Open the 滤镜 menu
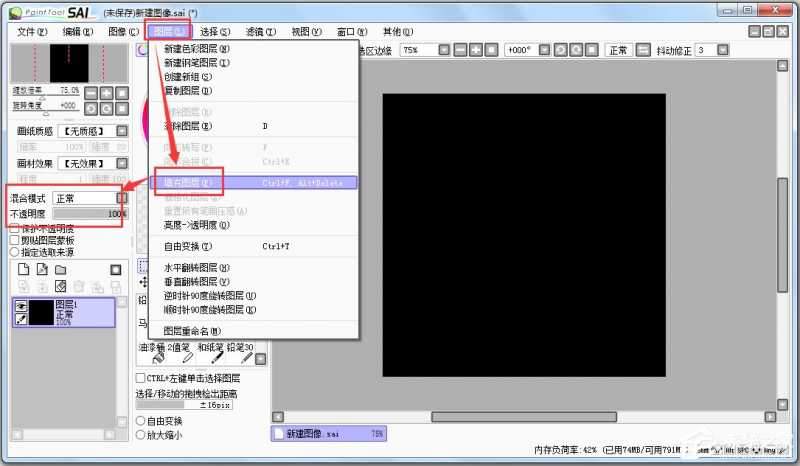 (261, 32)
